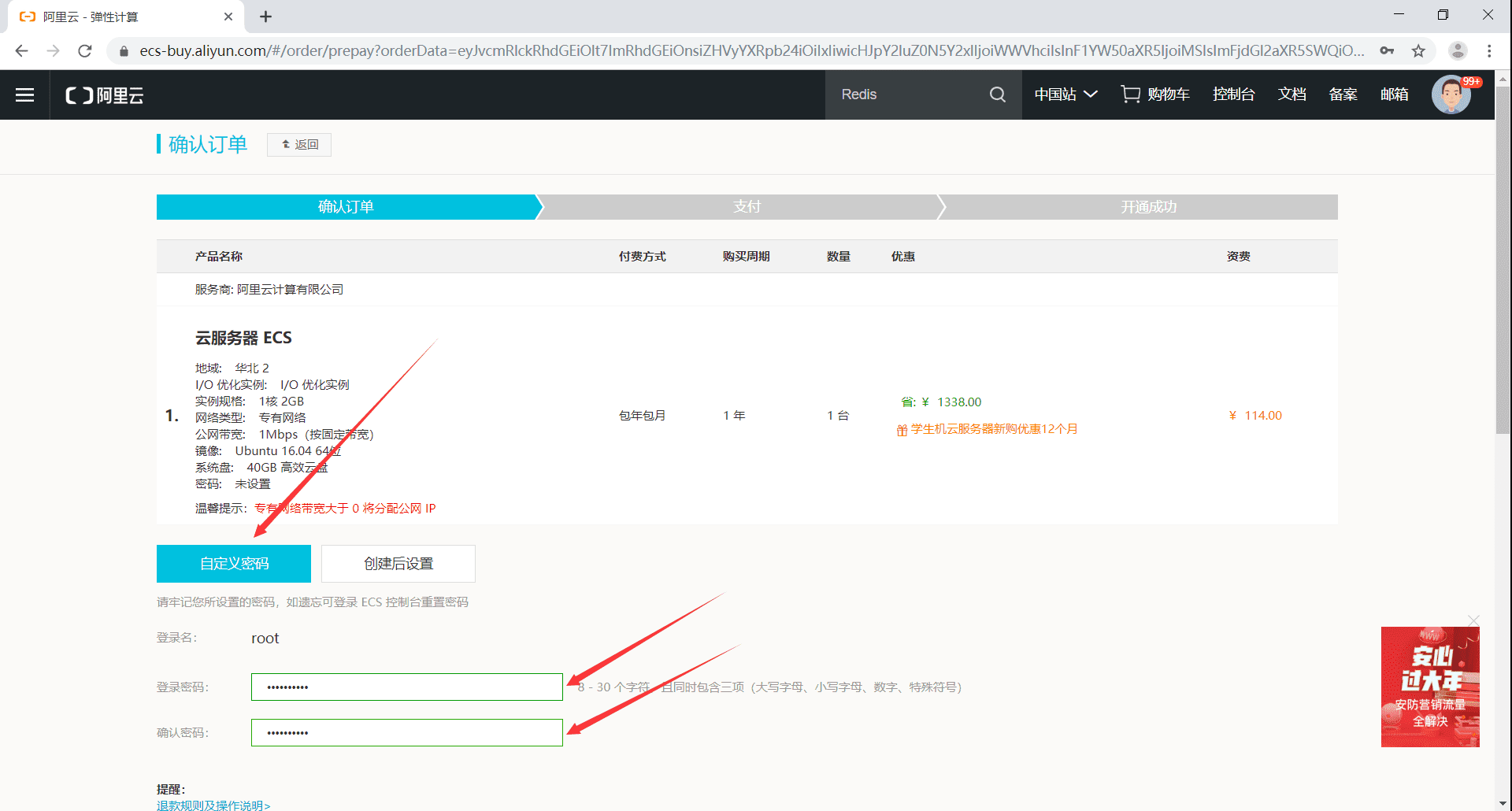This screenshot has height=811, width=1512.
Task: Click the browser address bar
Action: click(751, 50)
